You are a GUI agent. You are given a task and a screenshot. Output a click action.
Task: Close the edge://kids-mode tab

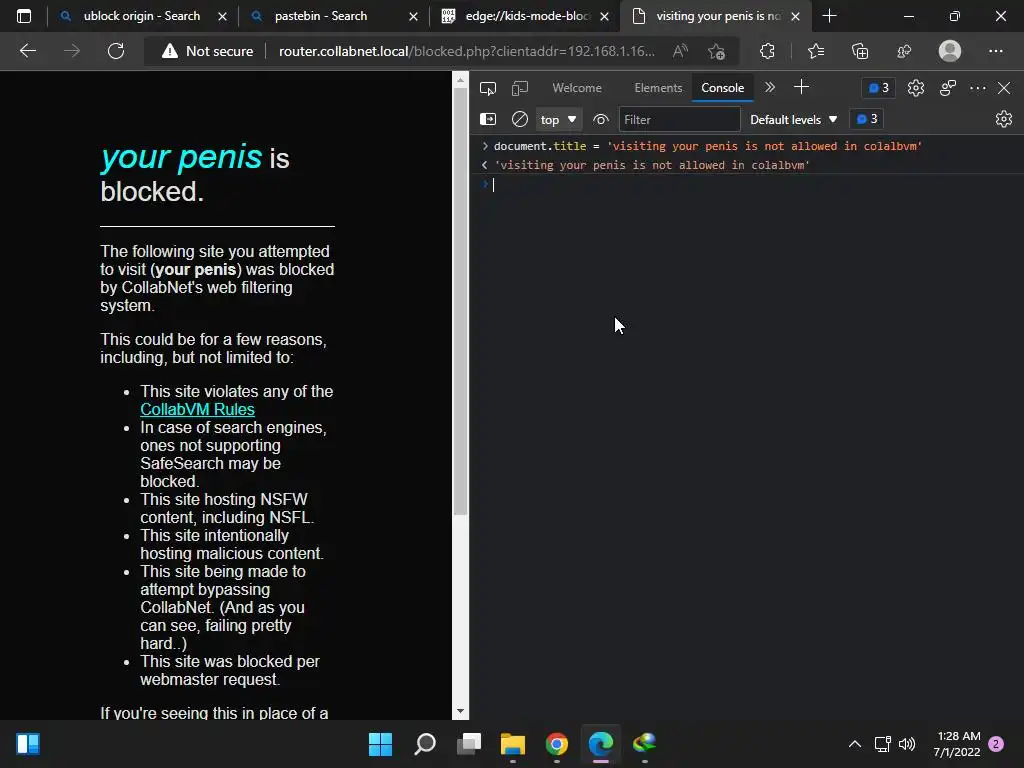[x=605, y=16]
